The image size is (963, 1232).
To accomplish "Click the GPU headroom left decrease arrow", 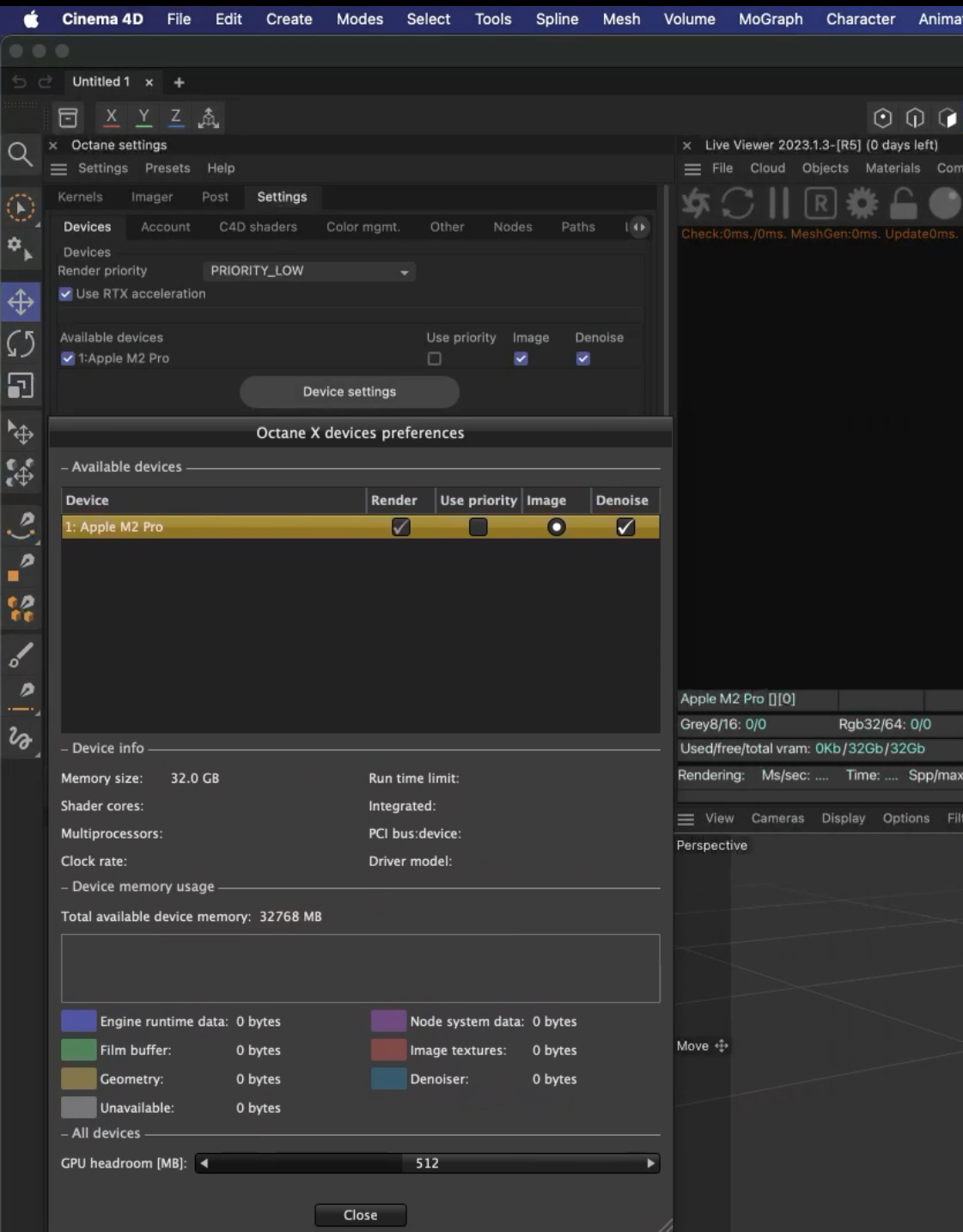I will click(204, 1163).
